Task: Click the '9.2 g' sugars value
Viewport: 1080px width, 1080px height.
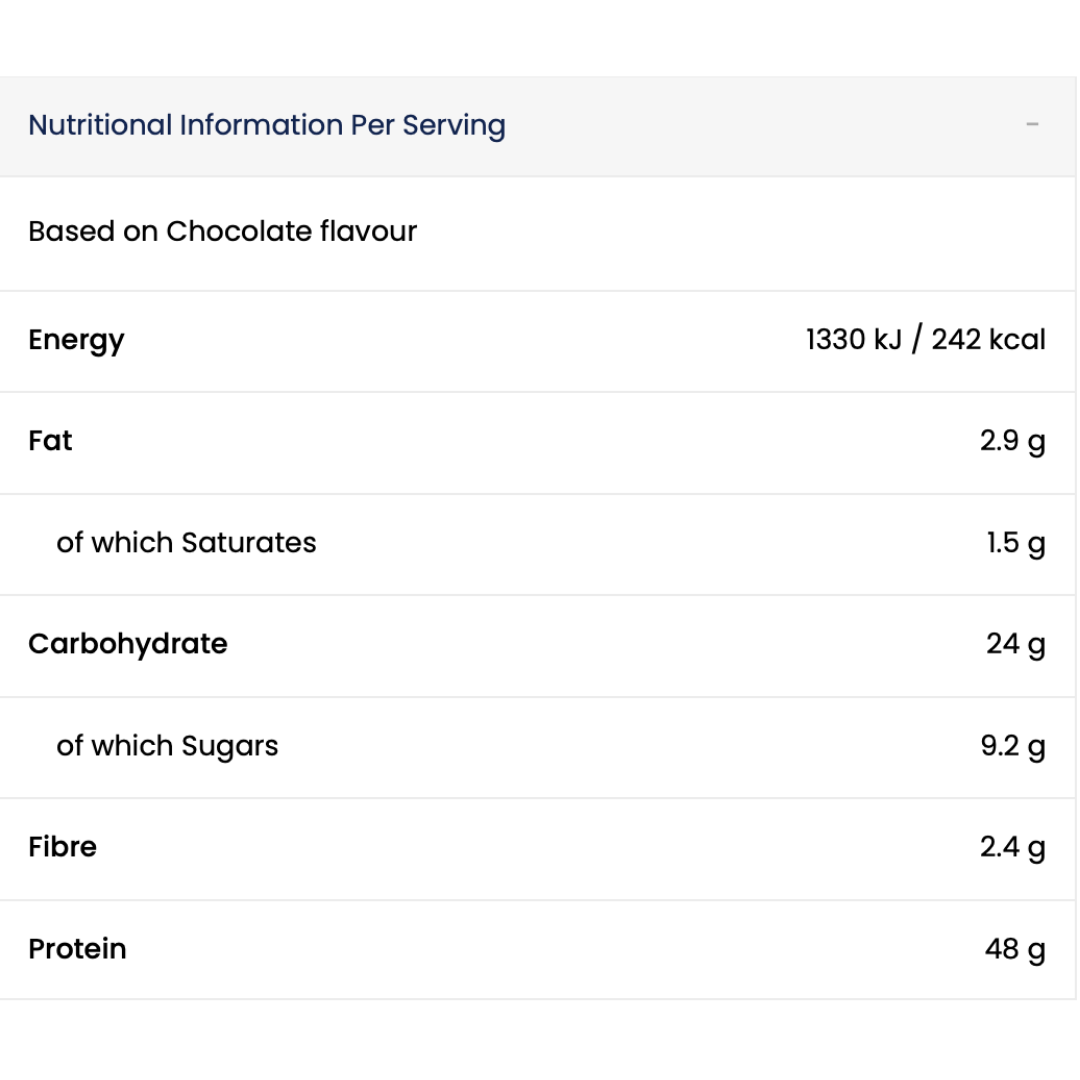Action: tap(1013, 746)
